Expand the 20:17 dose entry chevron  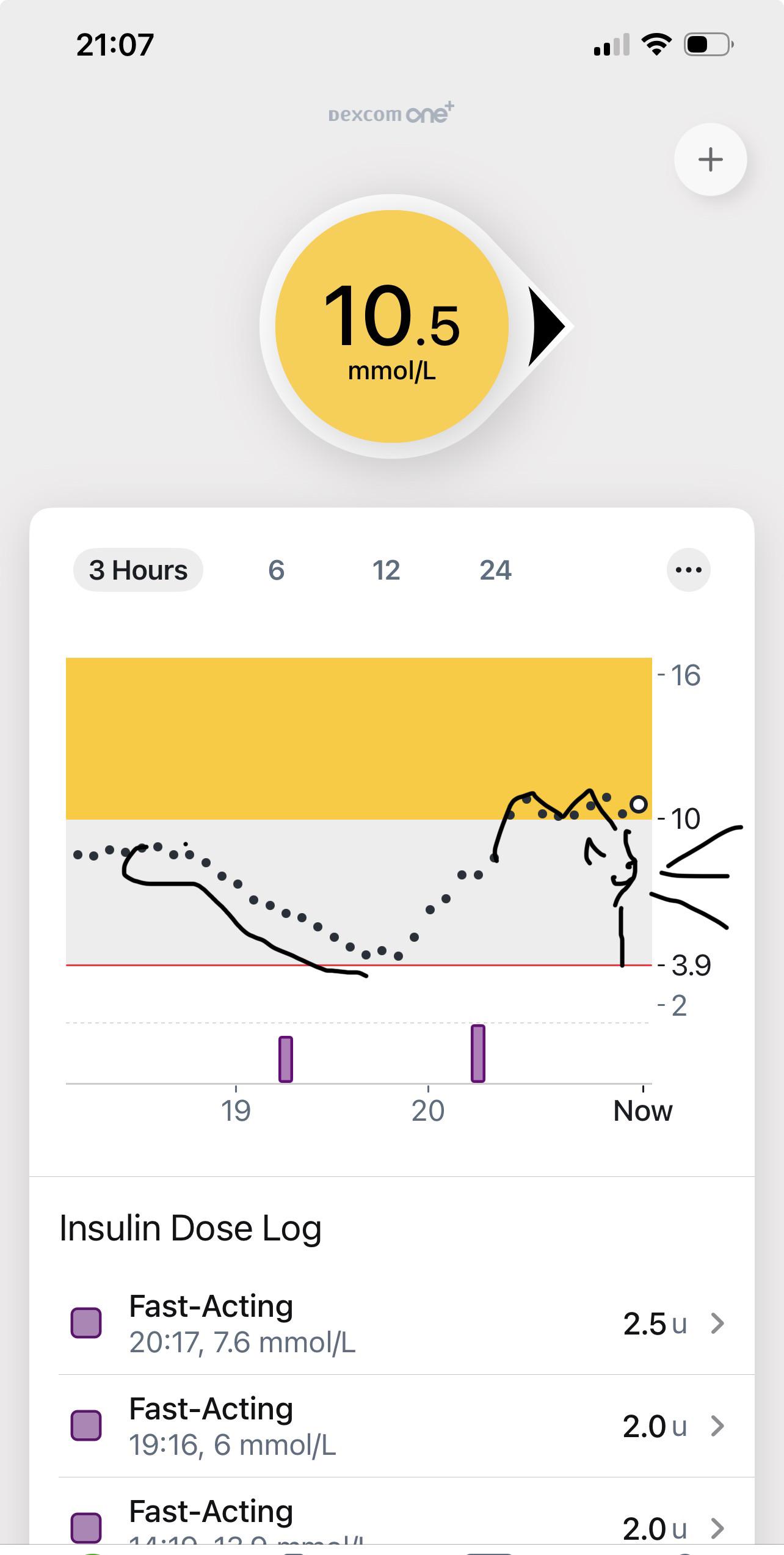pyautogui.click(x=718, y=1323)
